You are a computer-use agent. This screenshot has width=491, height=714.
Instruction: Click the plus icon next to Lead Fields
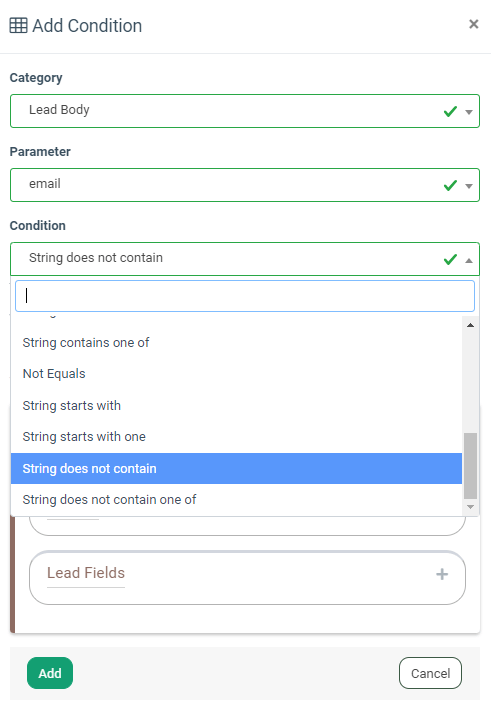tap(442, 574)
